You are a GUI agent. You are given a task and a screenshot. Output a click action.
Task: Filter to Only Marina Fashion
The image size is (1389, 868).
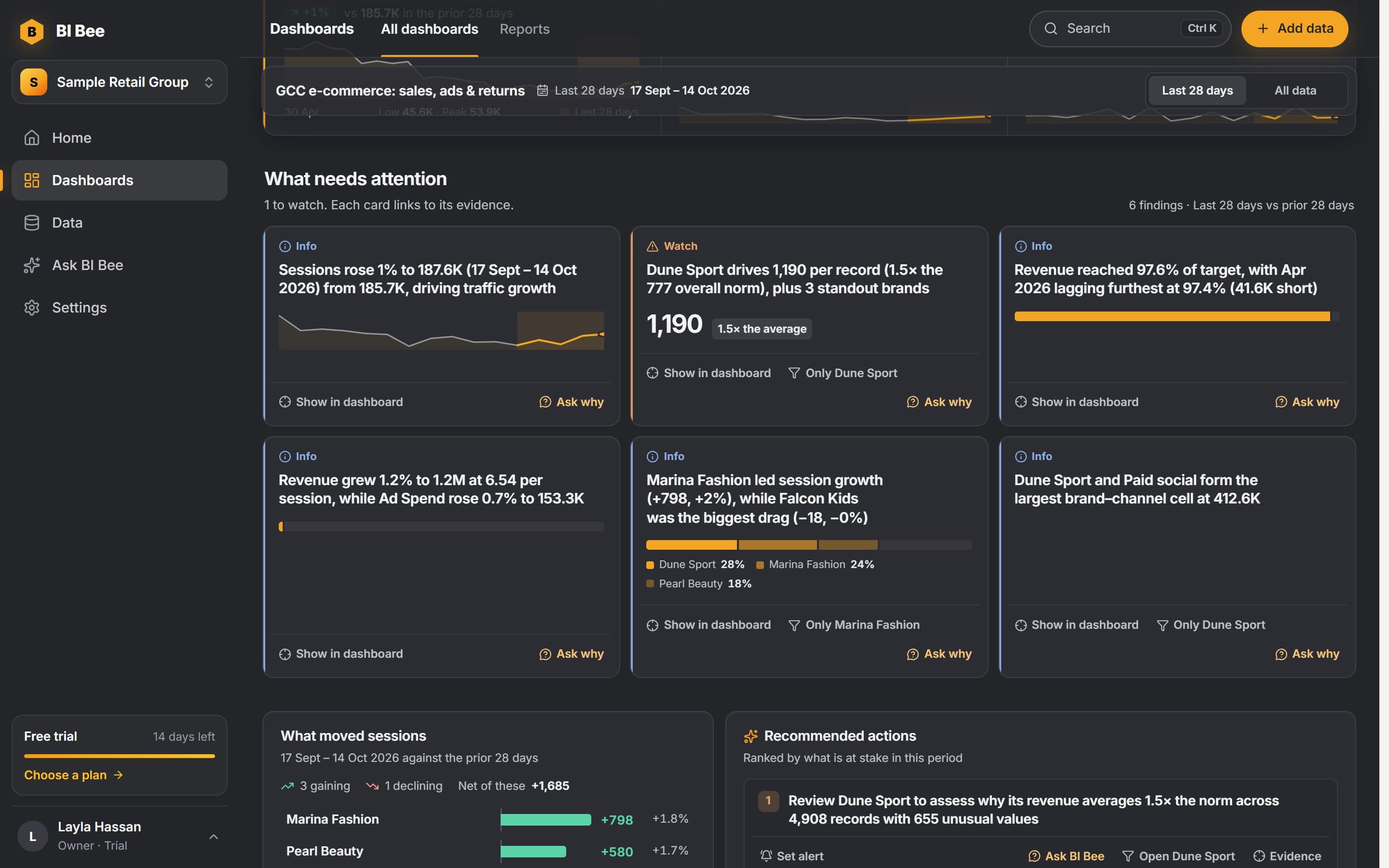[x=854, y=624]
